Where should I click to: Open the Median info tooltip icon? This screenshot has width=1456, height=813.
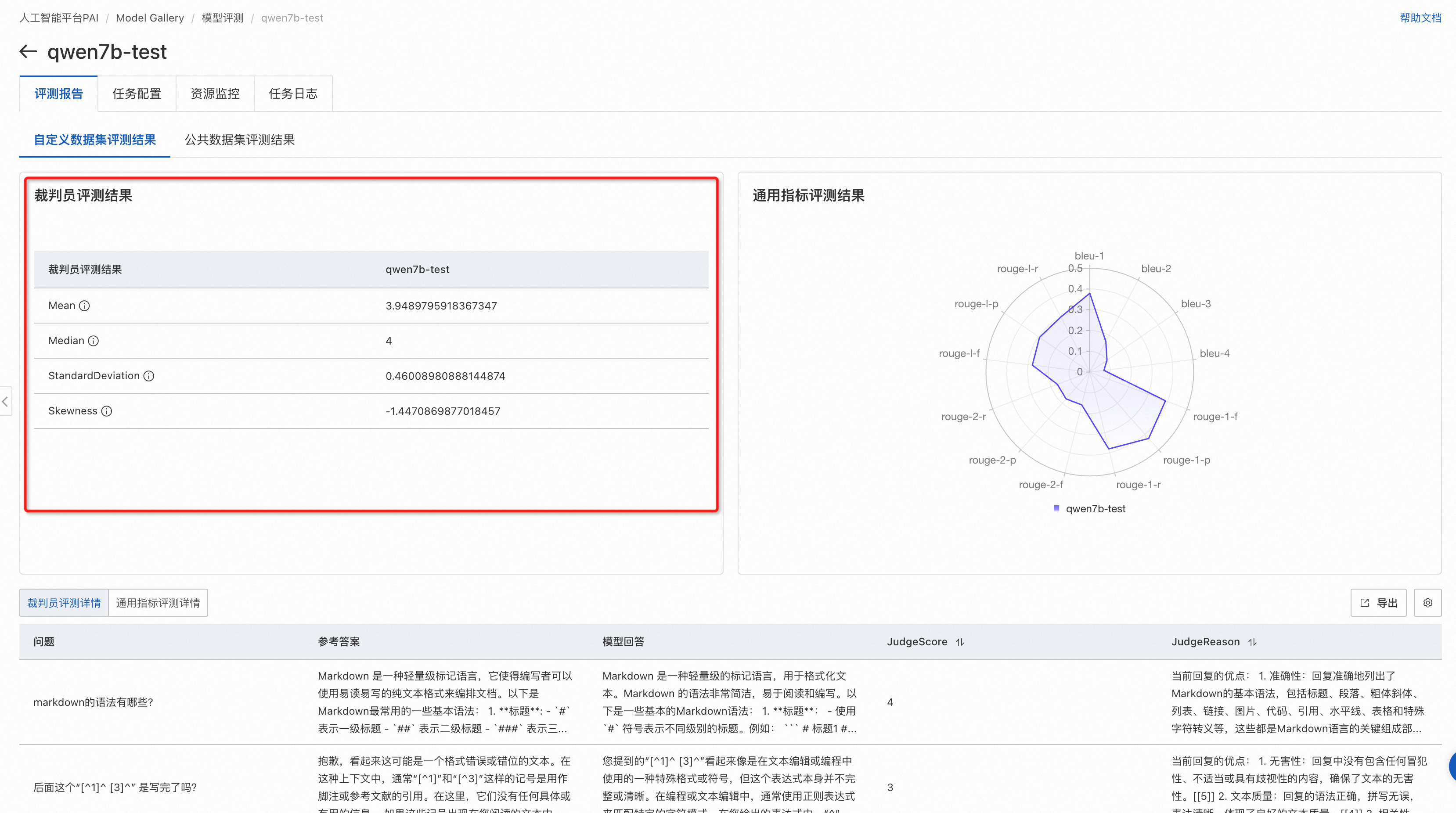93,341
